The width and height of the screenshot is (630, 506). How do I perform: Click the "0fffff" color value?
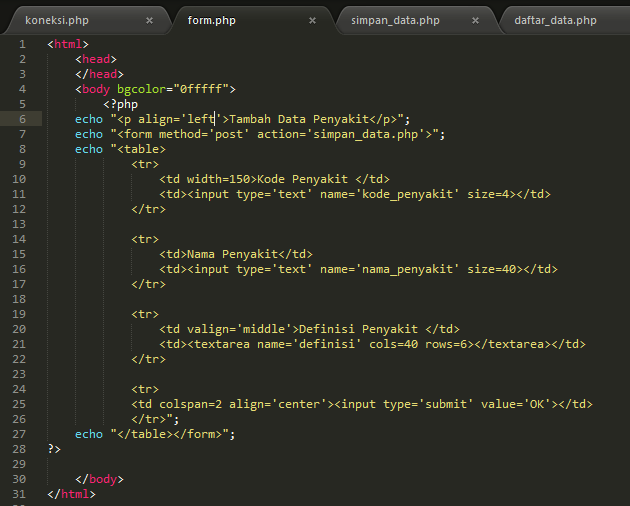(201, 89)
